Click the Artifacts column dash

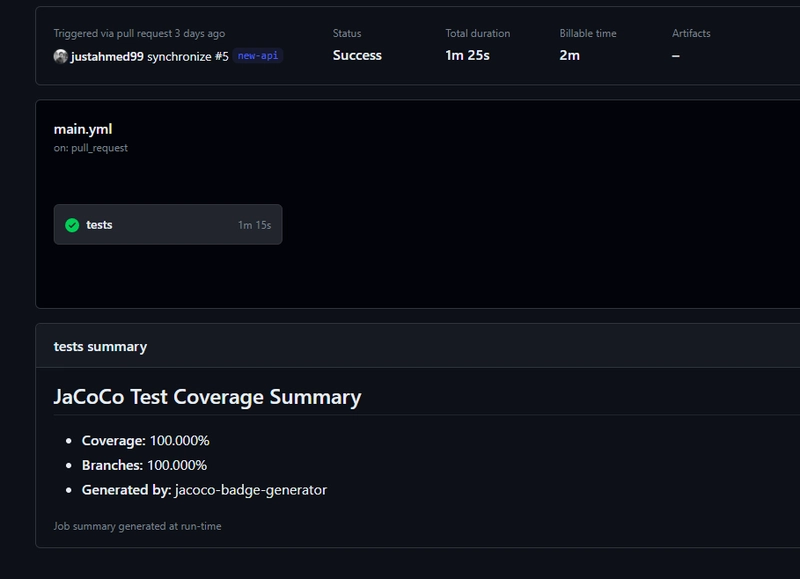(677, 55)
